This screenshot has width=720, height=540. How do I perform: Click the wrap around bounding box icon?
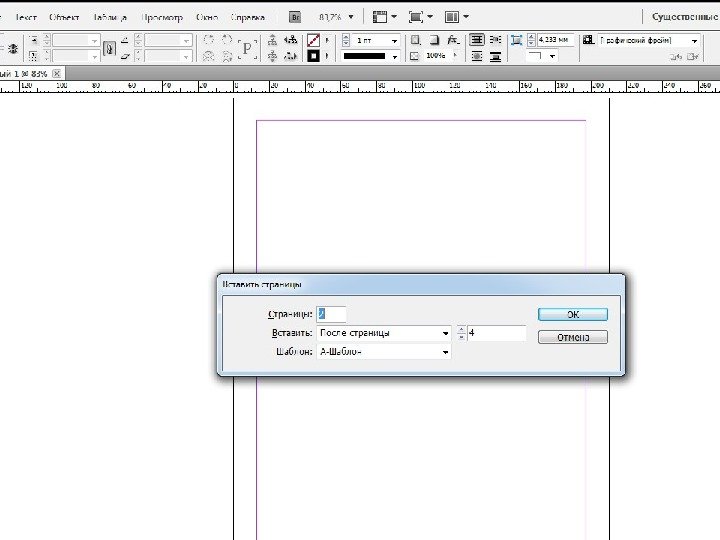[495, 40]
